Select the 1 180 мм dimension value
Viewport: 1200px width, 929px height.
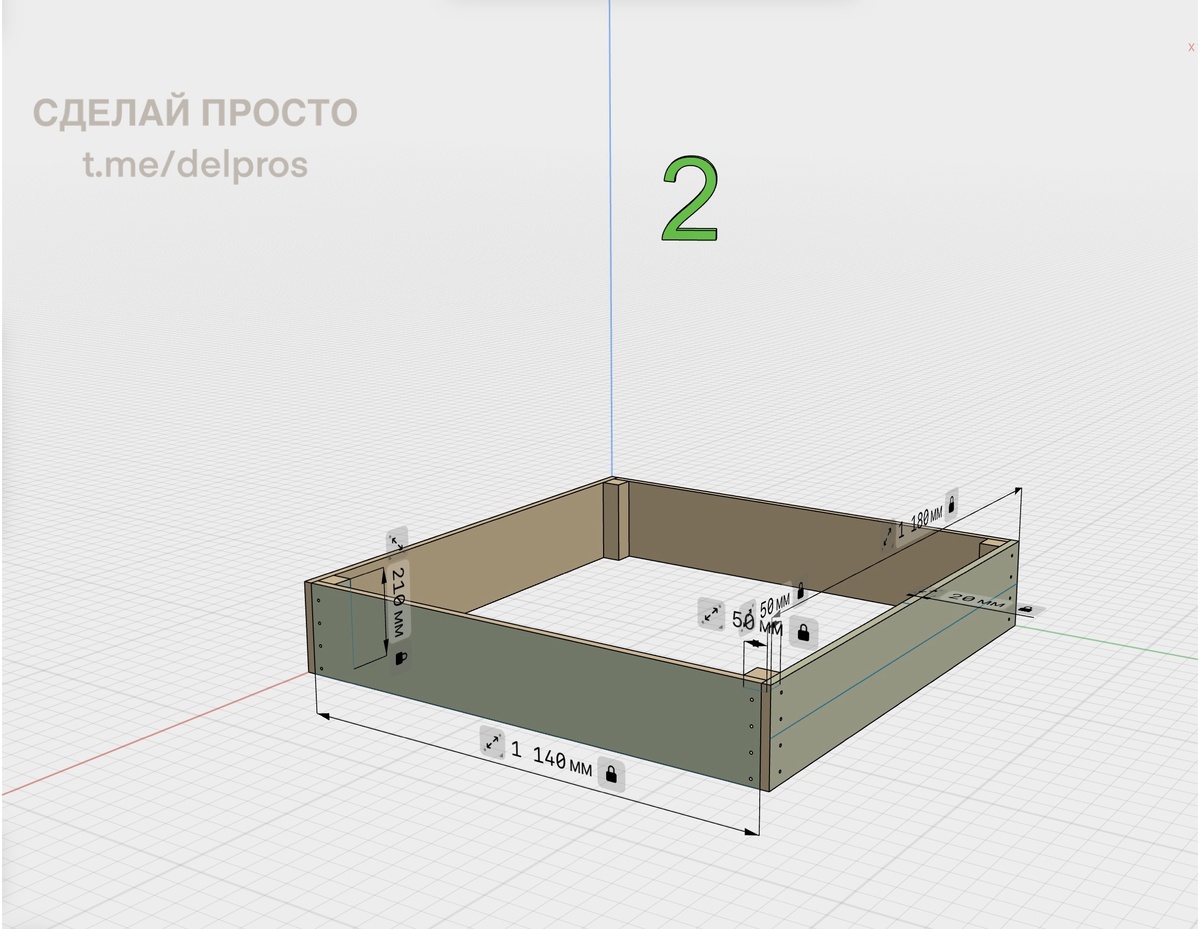[920, 520]
